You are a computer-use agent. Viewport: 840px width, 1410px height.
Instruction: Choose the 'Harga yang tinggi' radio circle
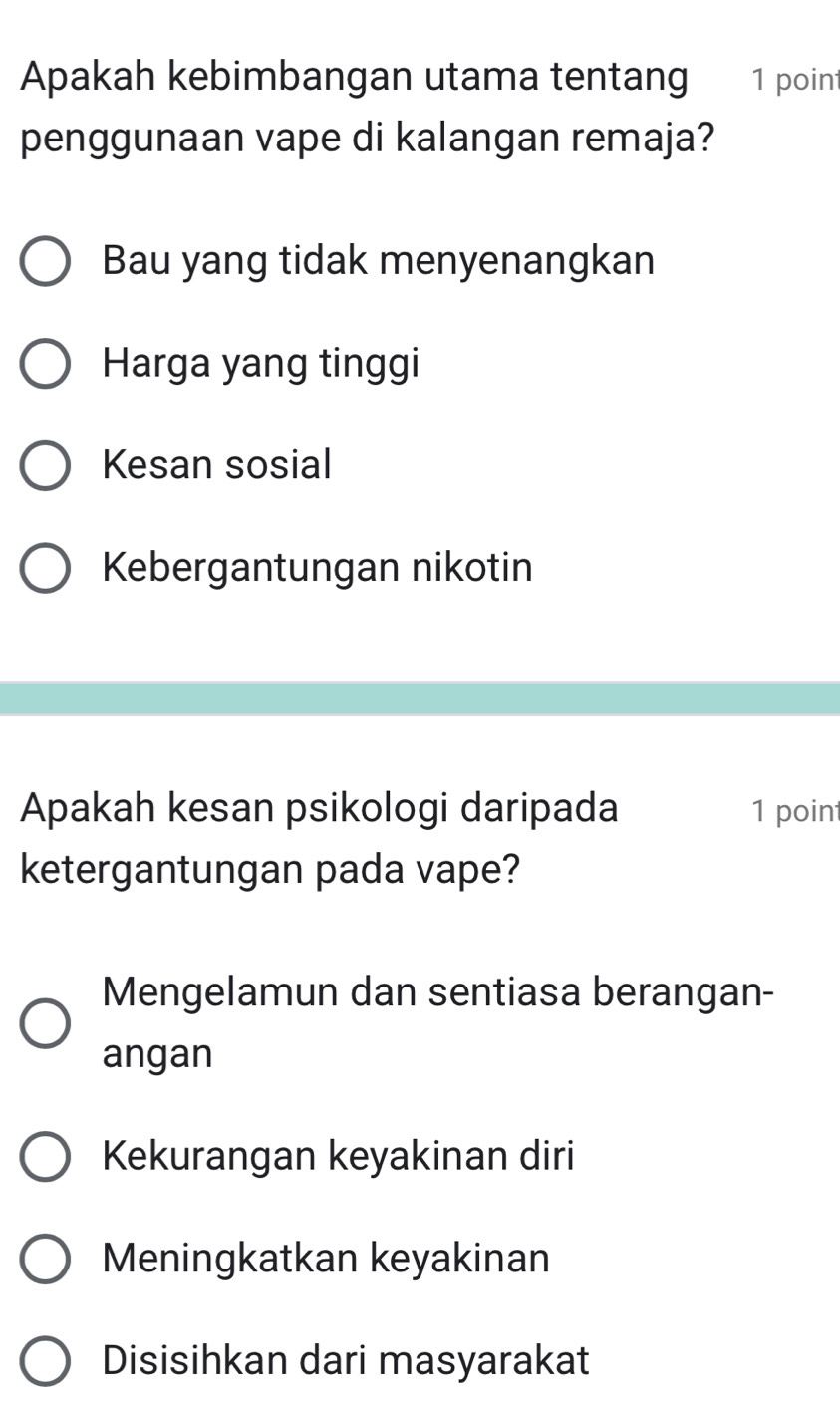pyautogui.click(x=46, y=365)
